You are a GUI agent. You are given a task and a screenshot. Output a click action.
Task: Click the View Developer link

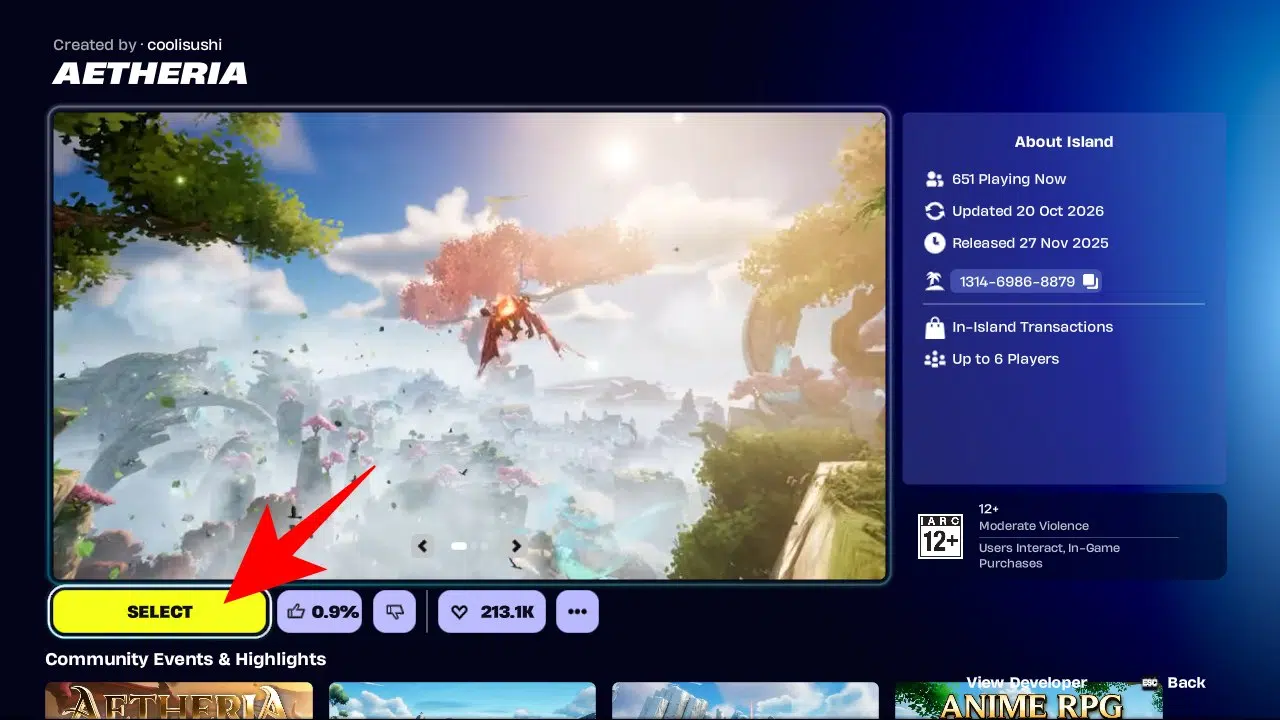coord(1026,683)
